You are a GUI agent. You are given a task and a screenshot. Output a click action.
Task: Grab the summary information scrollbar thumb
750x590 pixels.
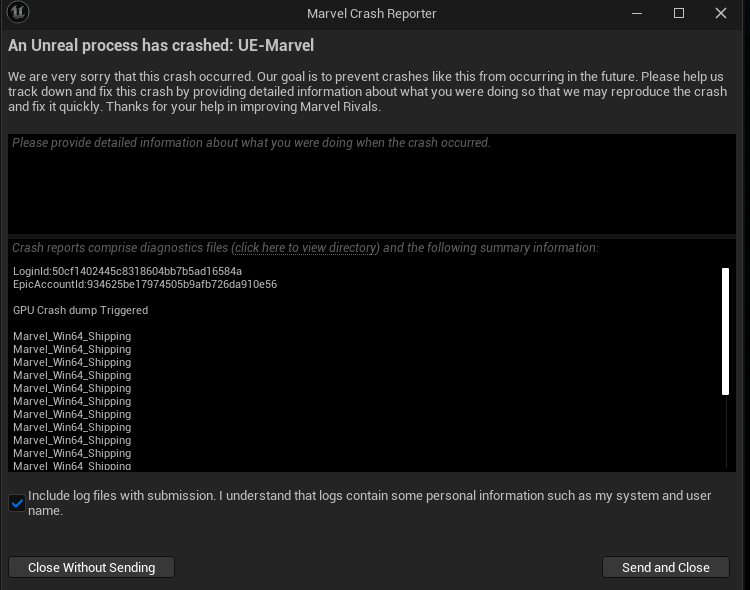point(726,331)
